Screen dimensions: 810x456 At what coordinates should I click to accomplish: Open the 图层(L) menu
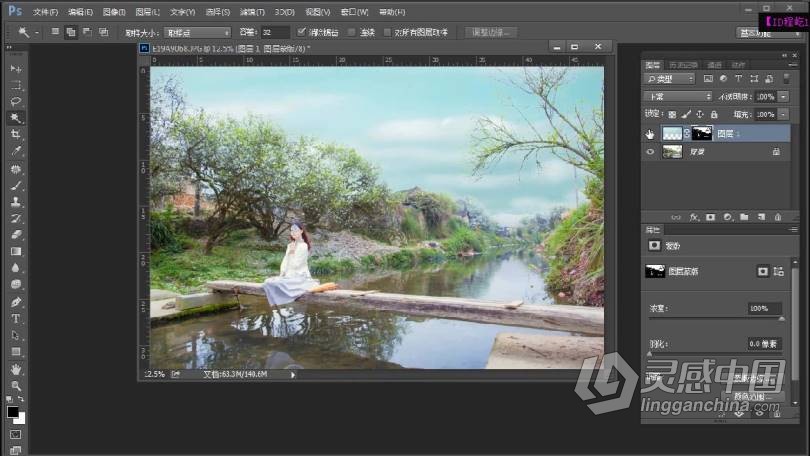point(148,12)
